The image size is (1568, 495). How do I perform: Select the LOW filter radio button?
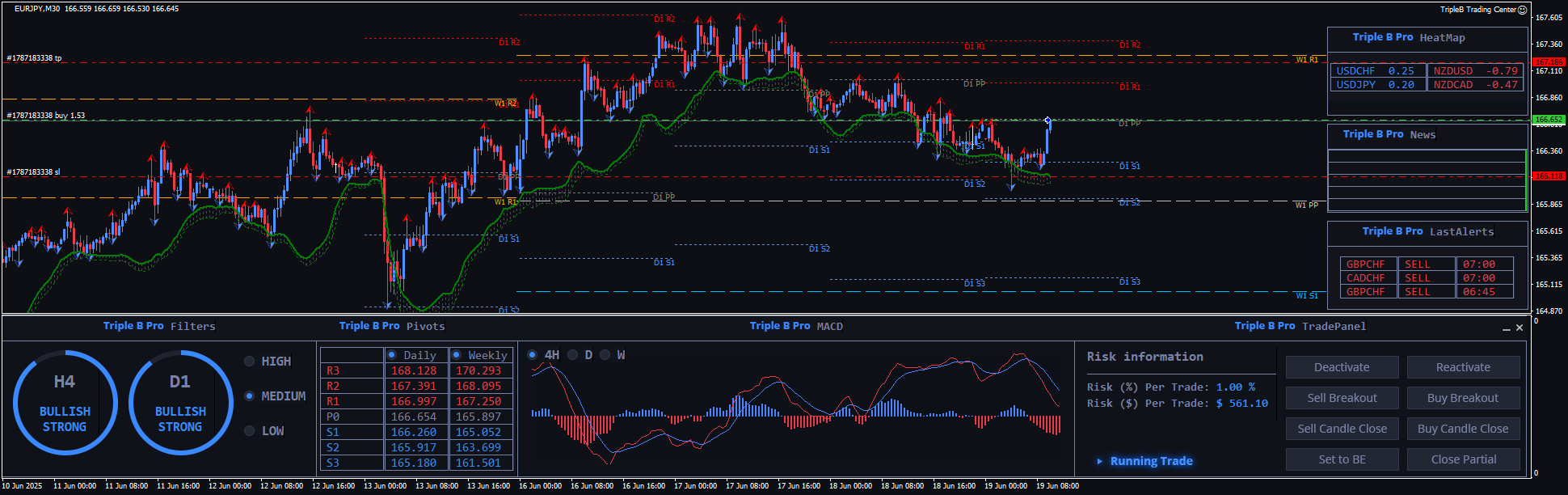[x=250, y=431]
